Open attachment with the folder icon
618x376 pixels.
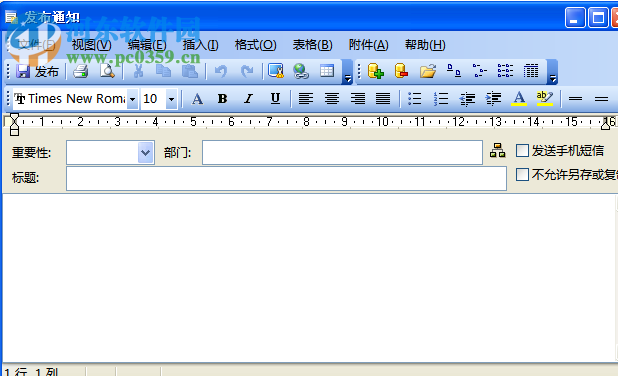428,71
